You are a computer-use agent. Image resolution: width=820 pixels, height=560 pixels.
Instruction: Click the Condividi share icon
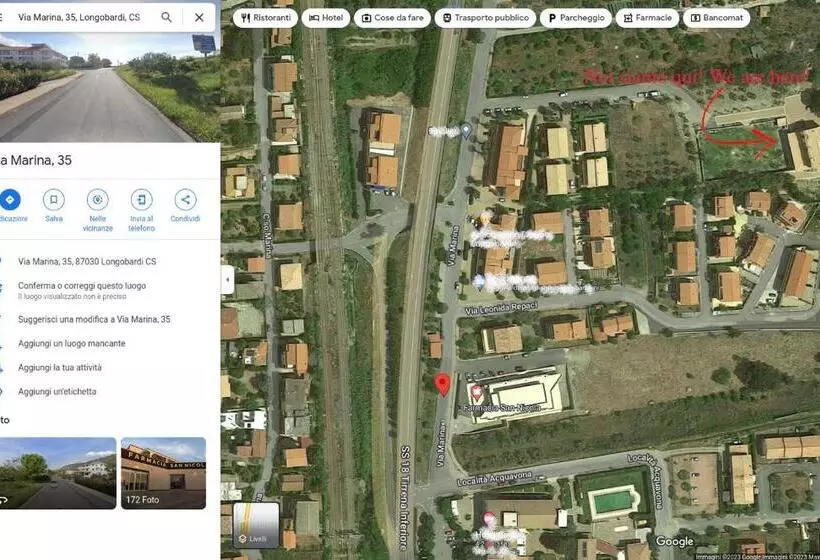(185, 199)
